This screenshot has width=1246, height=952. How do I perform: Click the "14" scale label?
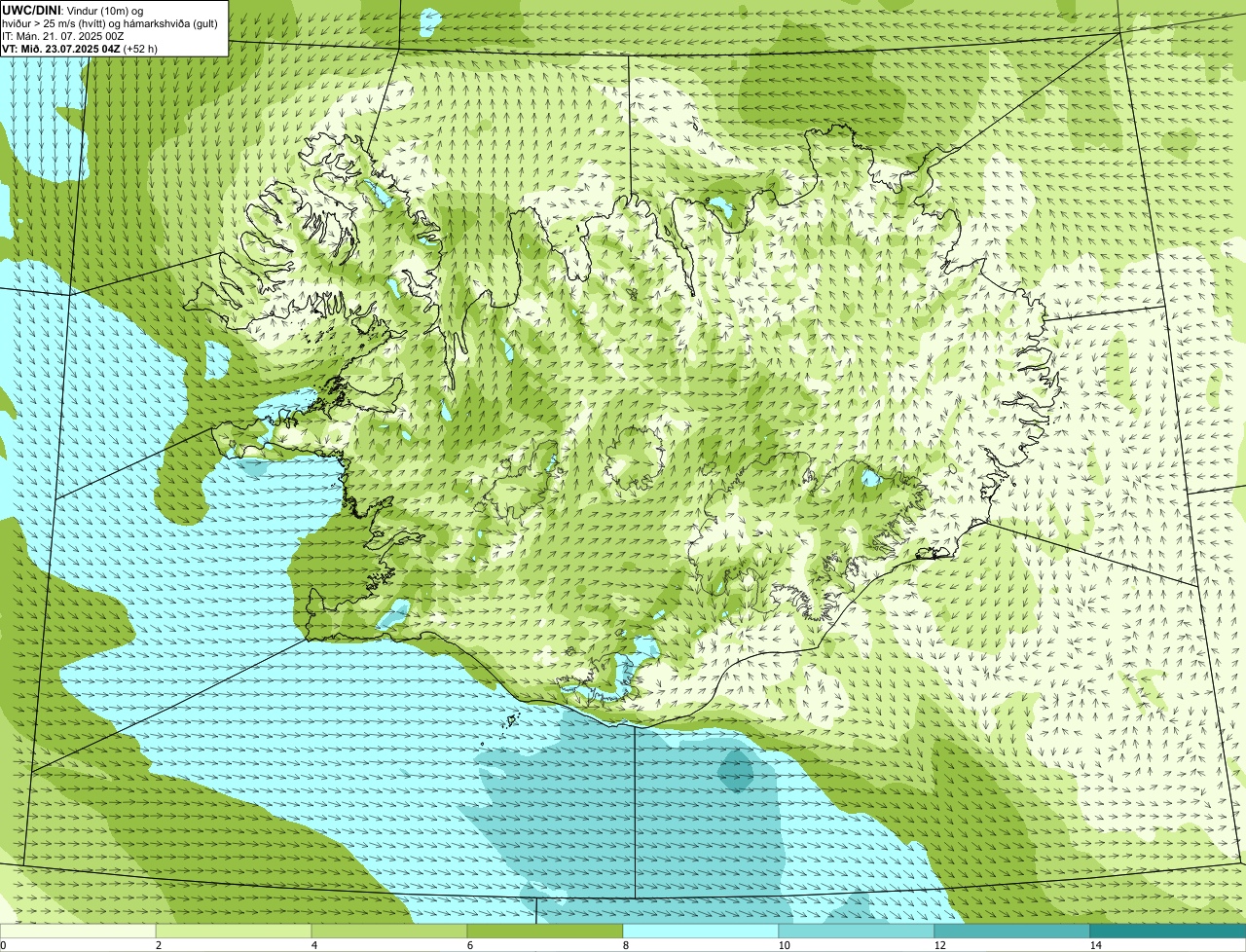[1095, 945]
